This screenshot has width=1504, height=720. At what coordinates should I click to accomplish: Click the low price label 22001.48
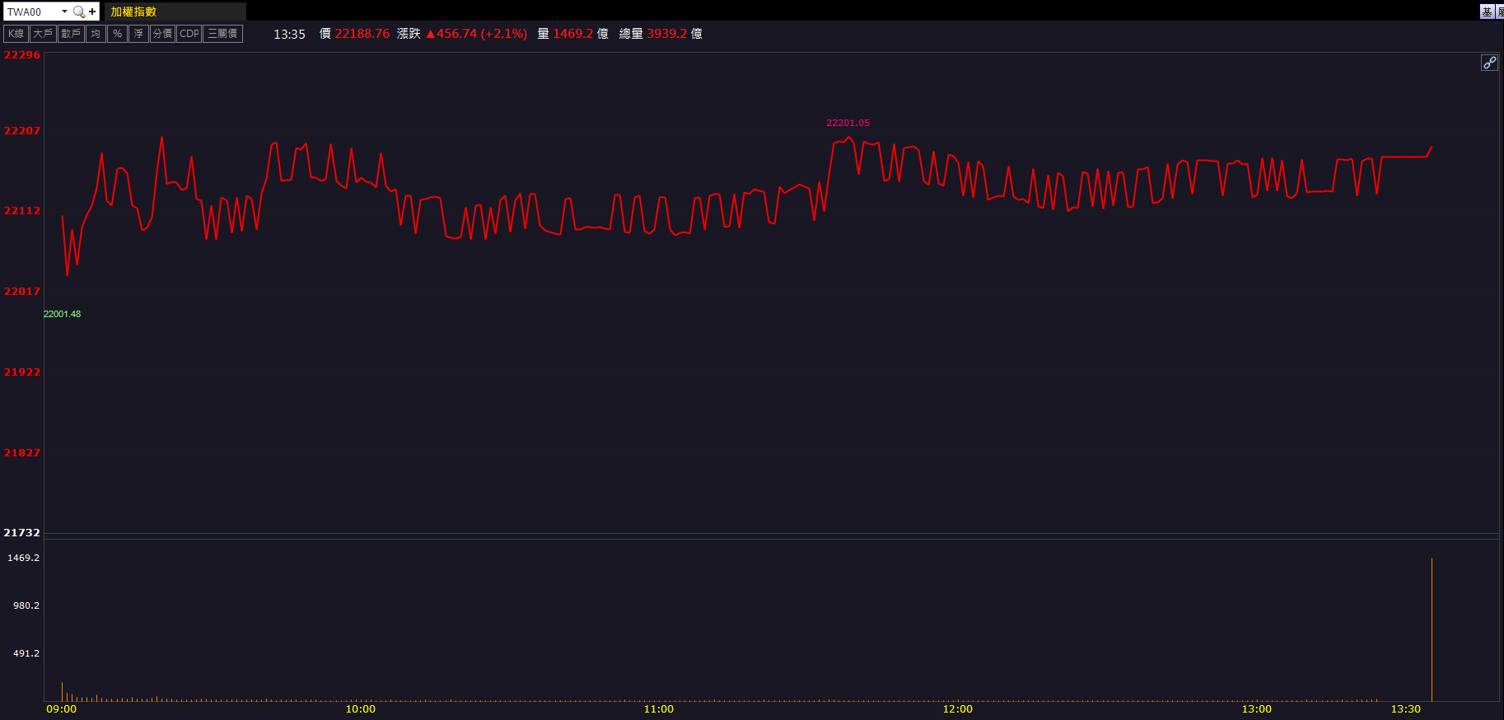(62, 314)
